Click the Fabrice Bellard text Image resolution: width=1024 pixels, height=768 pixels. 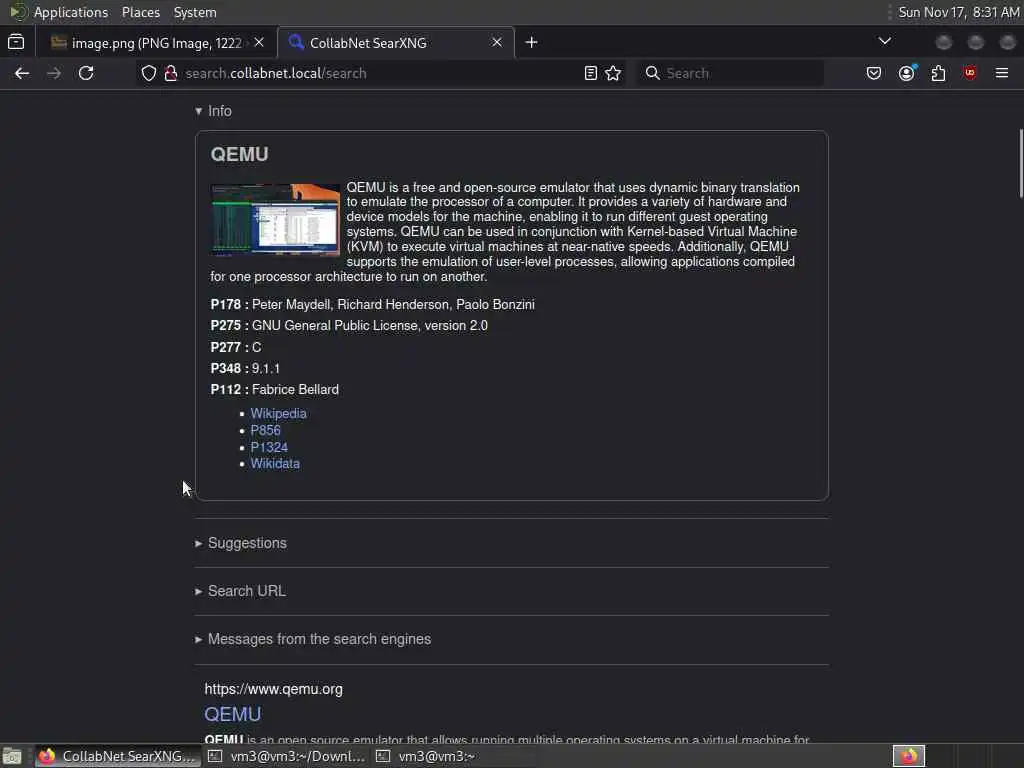tap(295, 390)
